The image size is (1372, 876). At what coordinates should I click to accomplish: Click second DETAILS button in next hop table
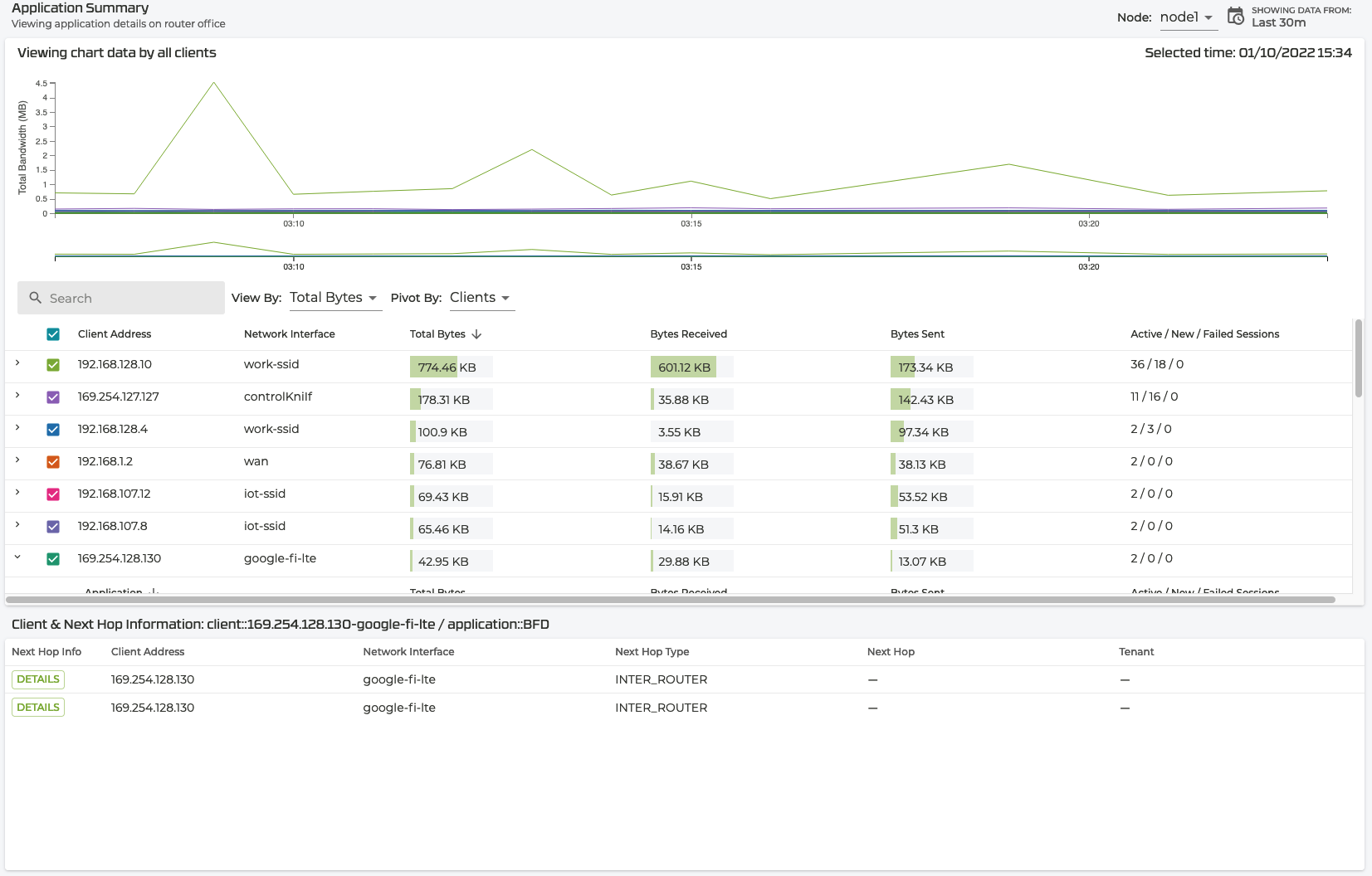click(38, 708)
